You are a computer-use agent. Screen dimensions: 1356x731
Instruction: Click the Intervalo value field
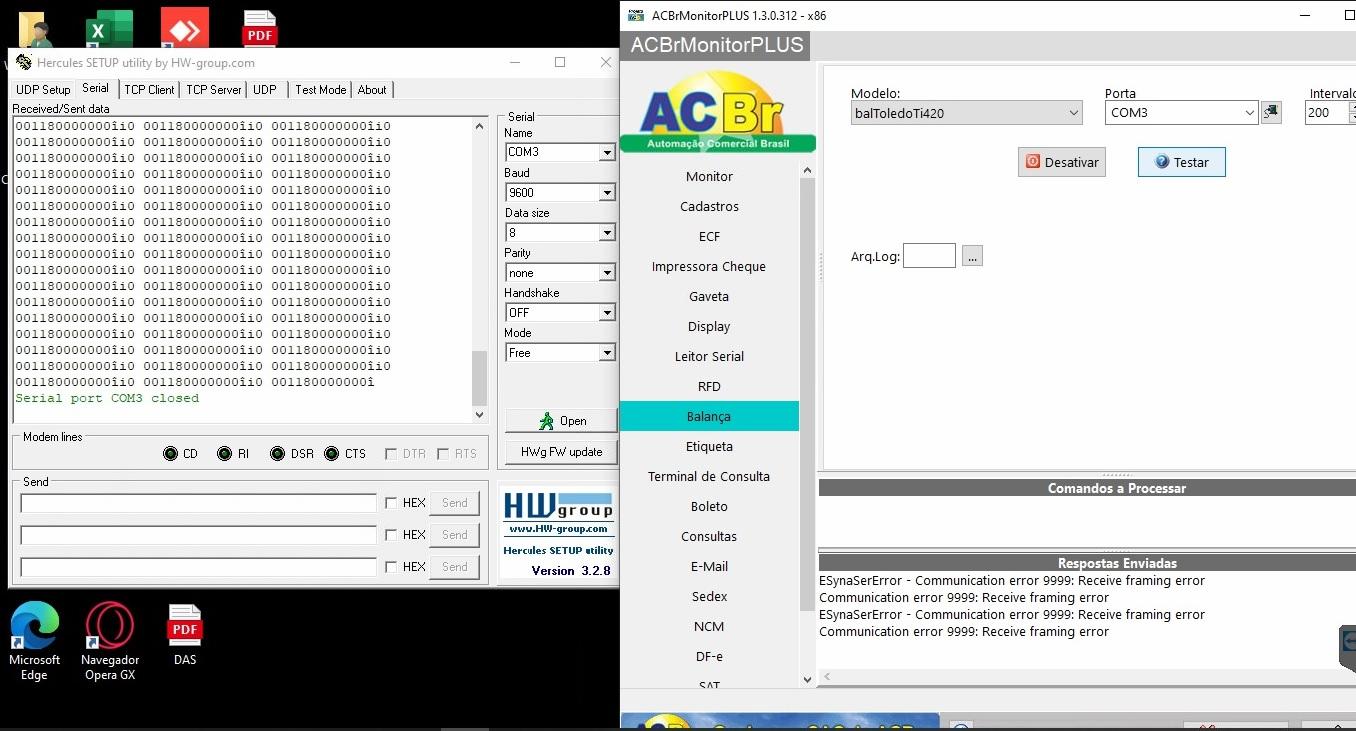coord(1327,113)
